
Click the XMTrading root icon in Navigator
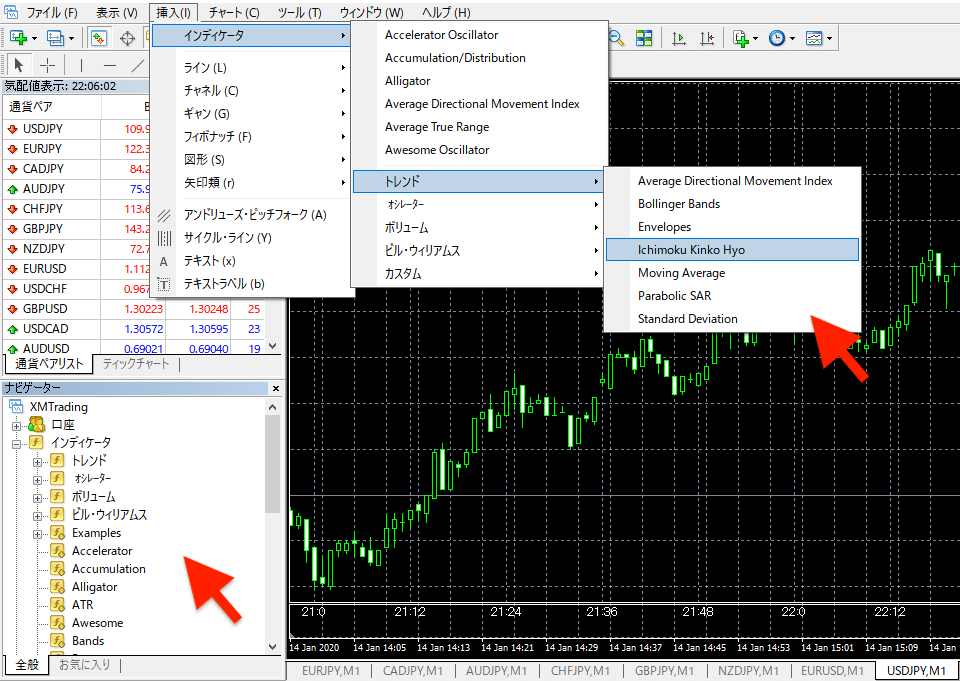(x=17, y=407)
